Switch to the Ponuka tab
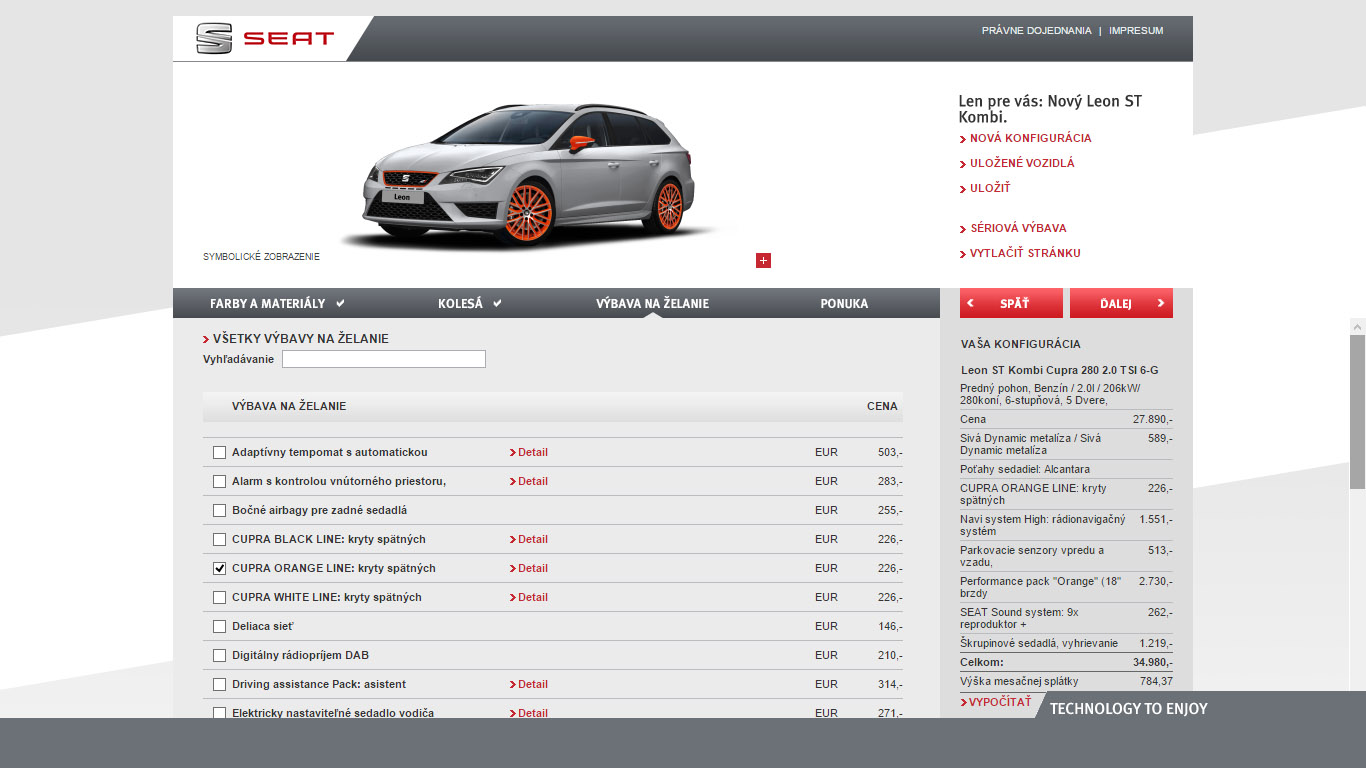This screenshot has height=768, width=1366. click(844, 304)
